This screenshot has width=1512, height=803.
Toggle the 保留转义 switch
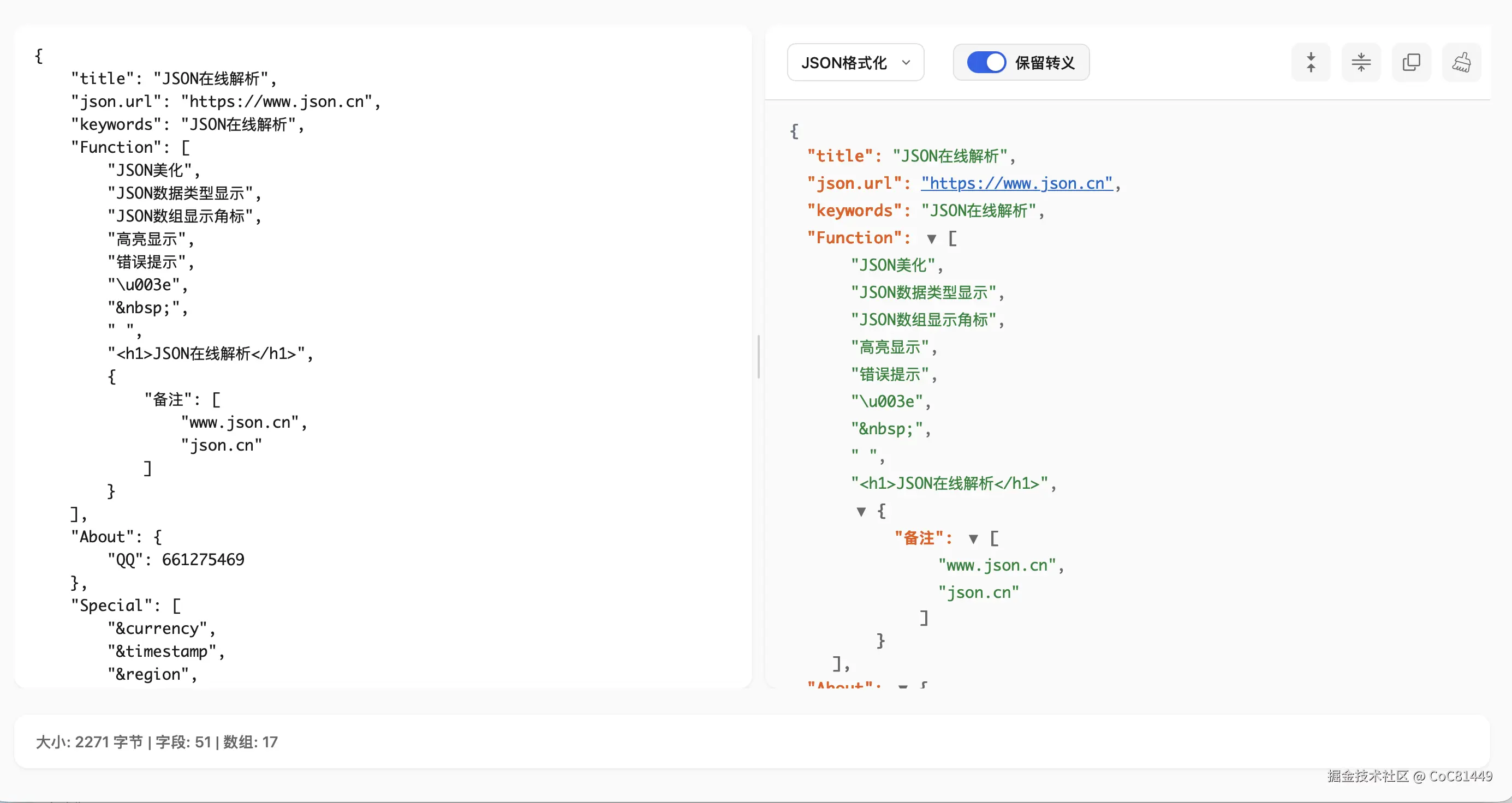986,62
